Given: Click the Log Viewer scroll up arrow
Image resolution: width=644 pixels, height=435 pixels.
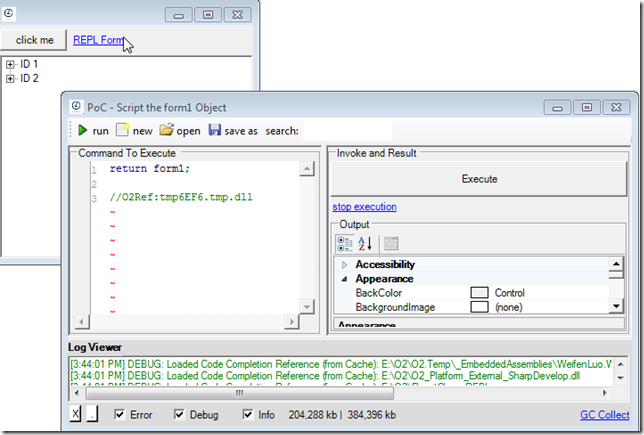Looking at the screenshot, I should (x=621, y=364).
